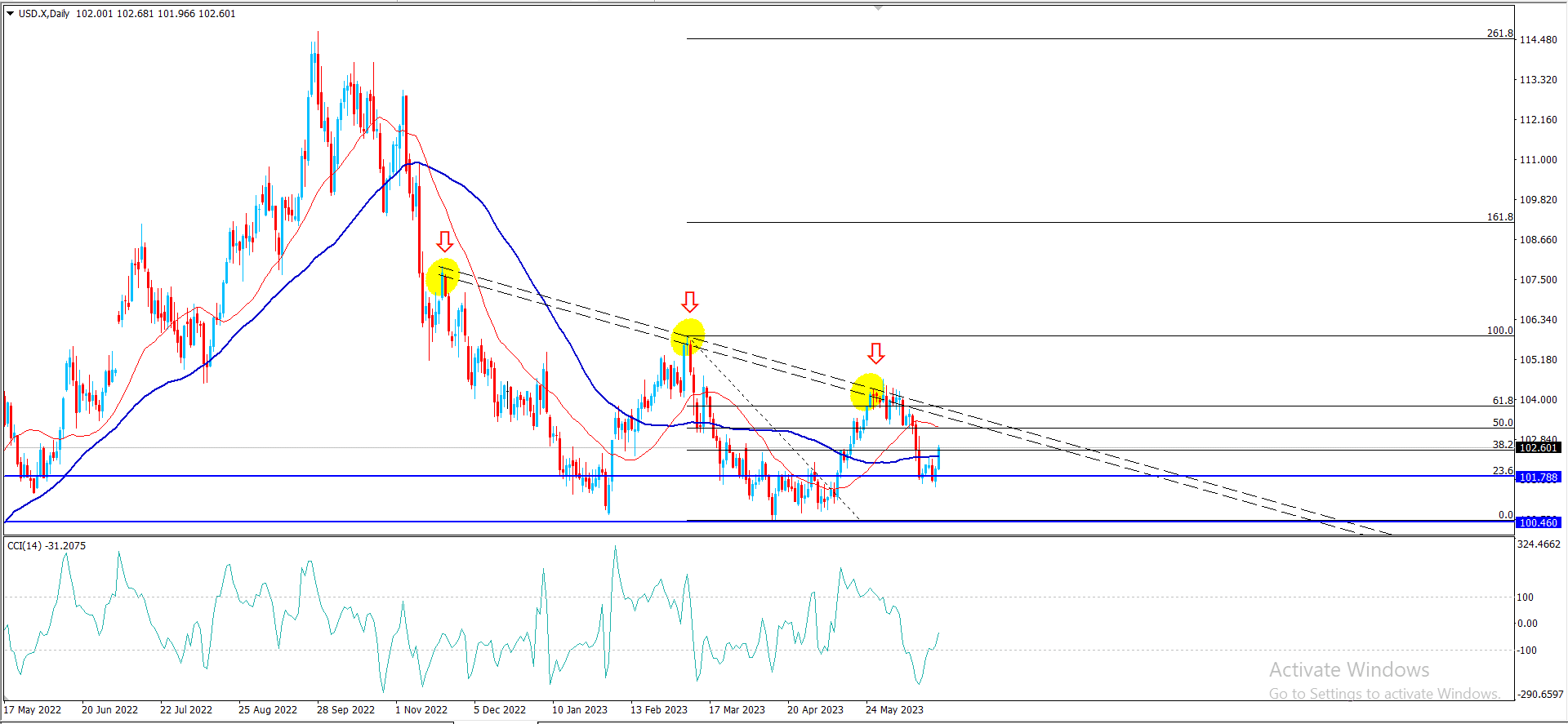1568x724 pixels.
Task: Click -290.6597 on the CCI scale
Action: click(x=1540, y=694)
